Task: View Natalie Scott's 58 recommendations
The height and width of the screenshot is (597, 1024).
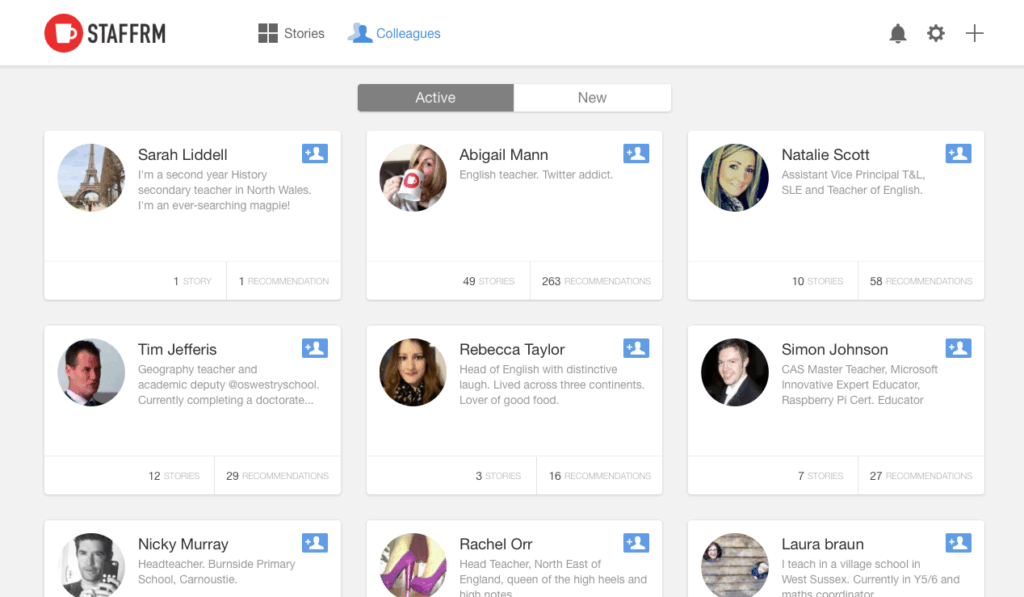Action: (920, 281)
